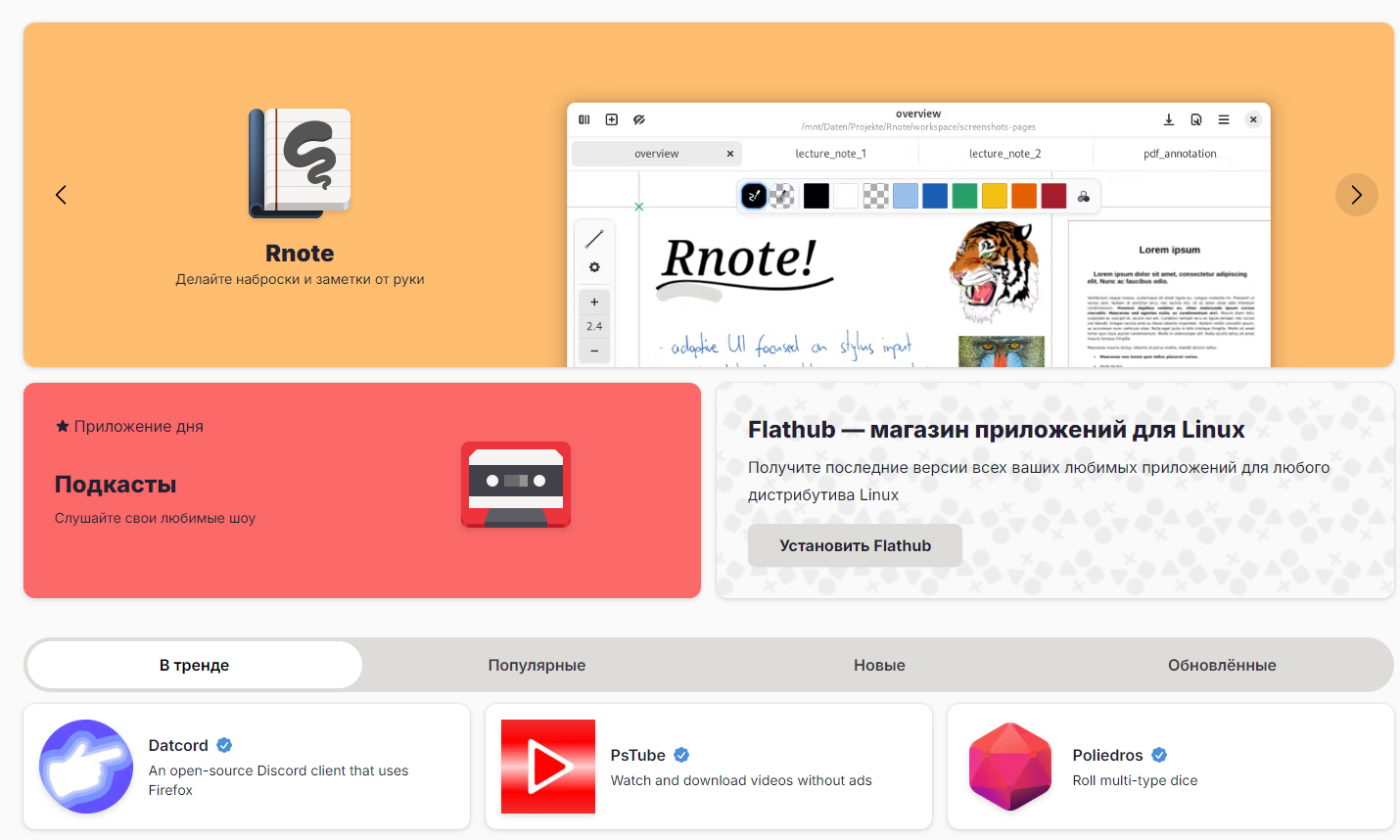The width and height of the screenshot is (1400, 840).
Task: Click the gear icon in Rnote screenshot sidebar
Action: (x=594, y=267)
